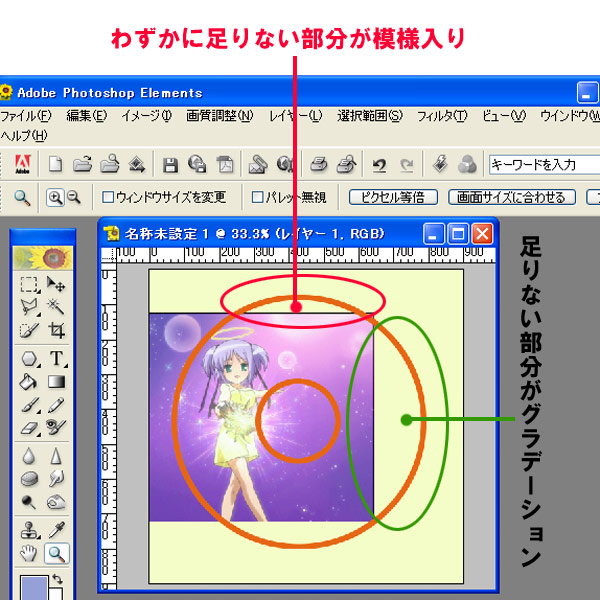Click Attach to E-mail icon
The height and width of the screenshot is (600, 600).
click(x=258, y=165)
